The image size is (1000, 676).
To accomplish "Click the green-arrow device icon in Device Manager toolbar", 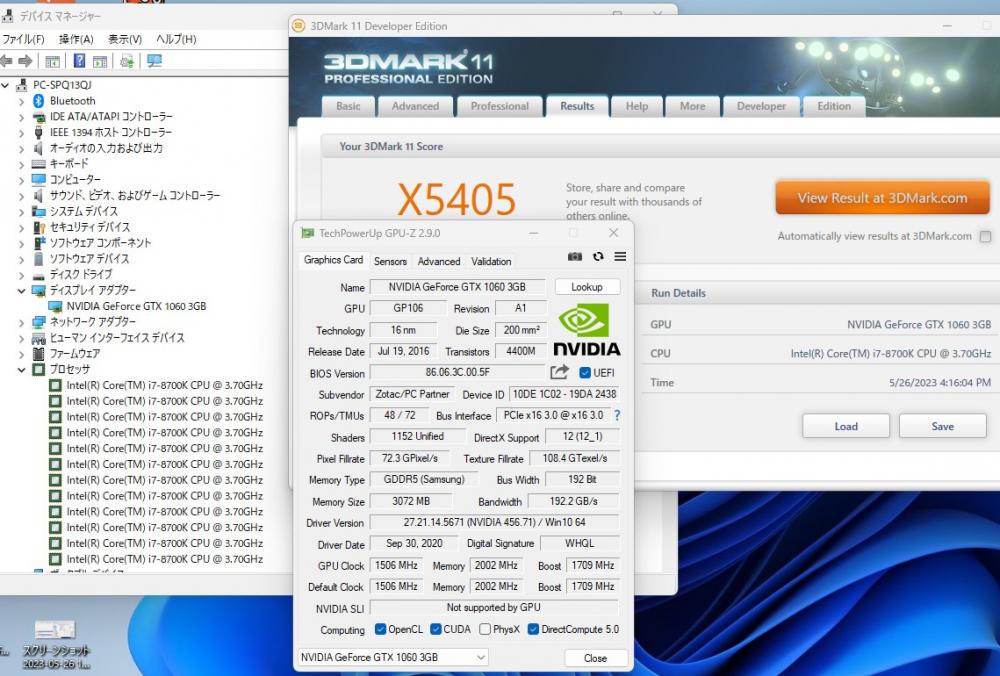I will pyautogui.click(x=127, y=61).
